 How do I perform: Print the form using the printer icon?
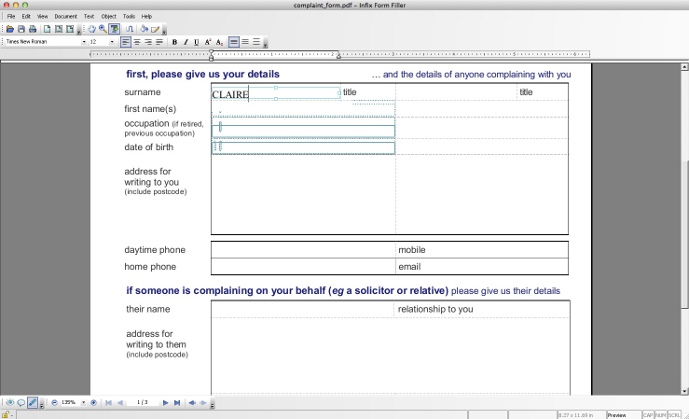pos(33,29)
